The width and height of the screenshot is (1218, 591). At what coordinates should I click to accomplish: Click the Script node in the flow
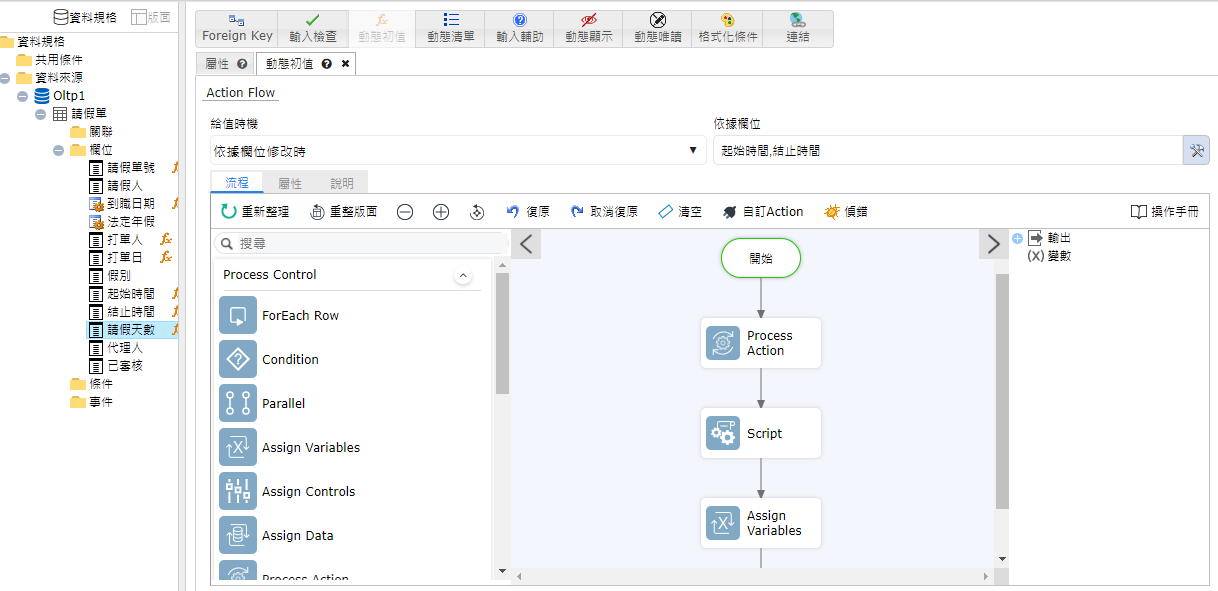click(760, 433)
